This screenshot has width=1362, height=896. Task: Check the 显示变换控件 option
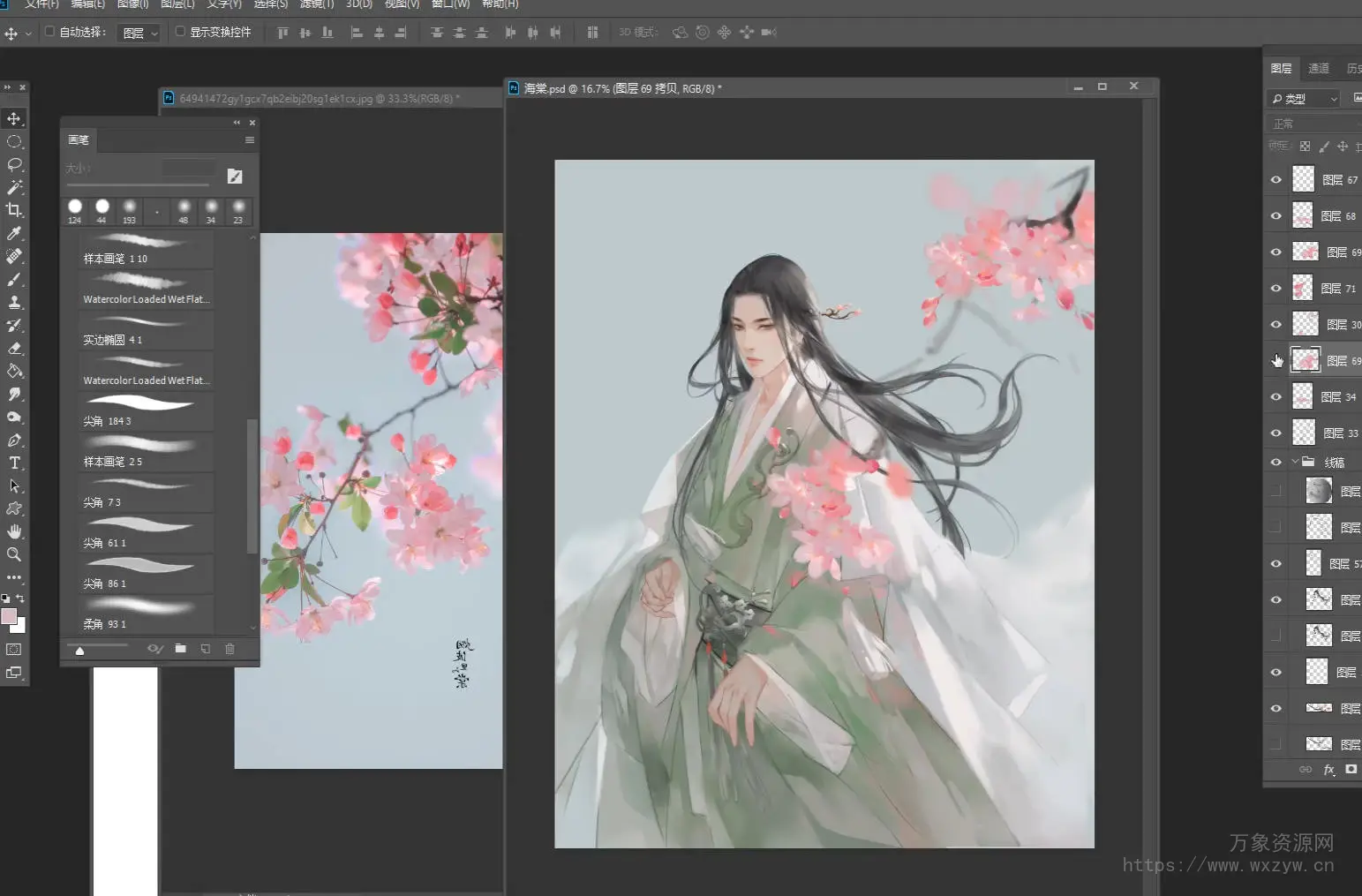tap(180, 32)
